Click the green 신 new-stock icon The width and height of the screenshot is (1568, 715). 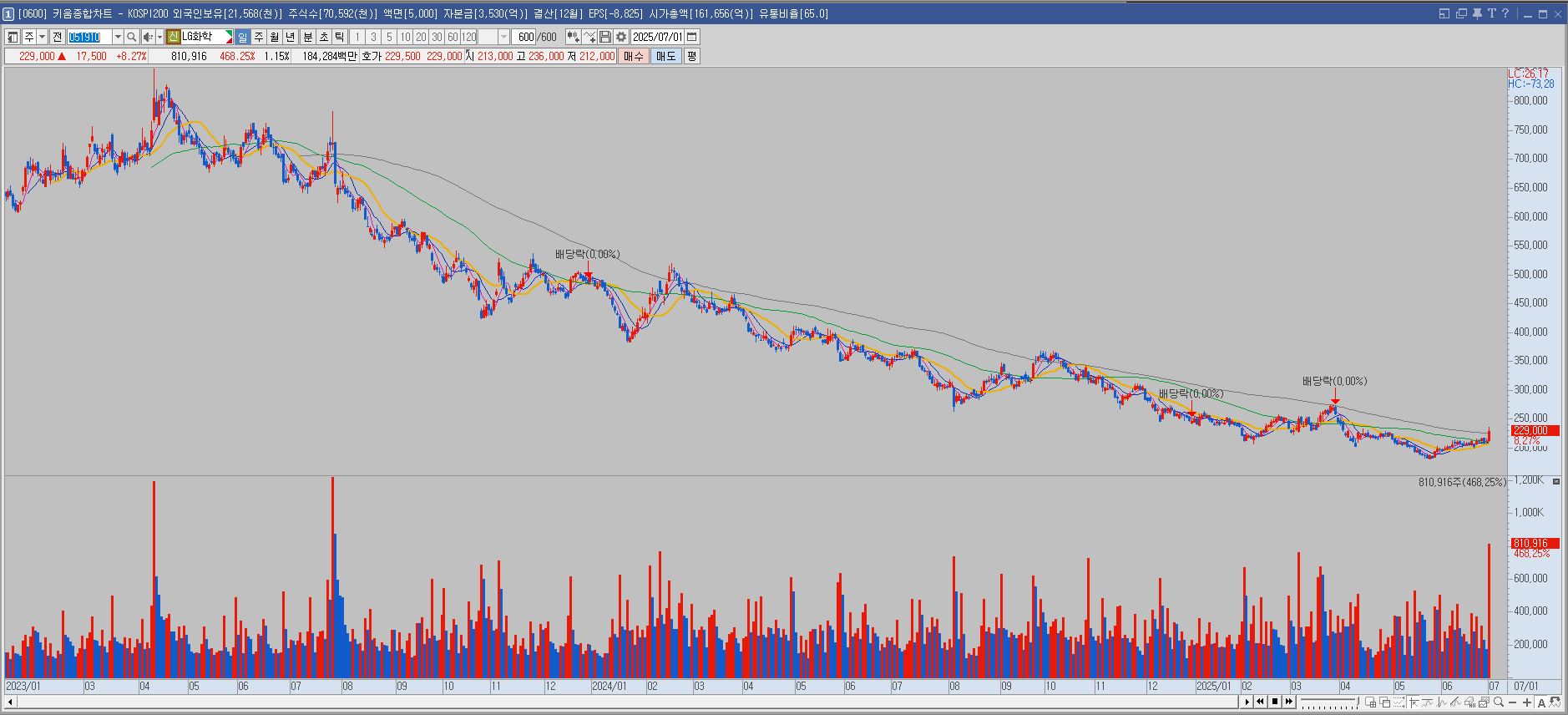coord(173,37)
